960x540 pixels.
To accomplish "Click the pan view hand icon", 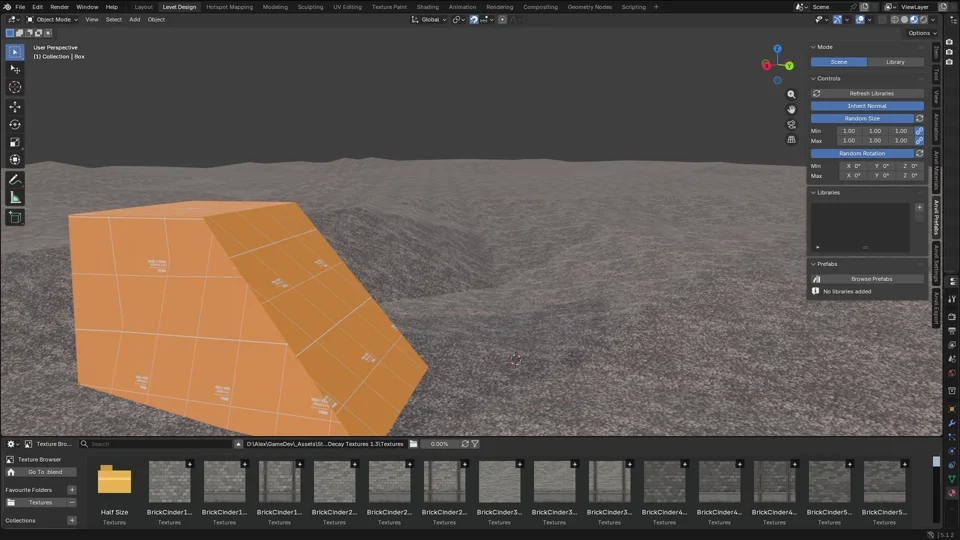I will coord(791,110).
